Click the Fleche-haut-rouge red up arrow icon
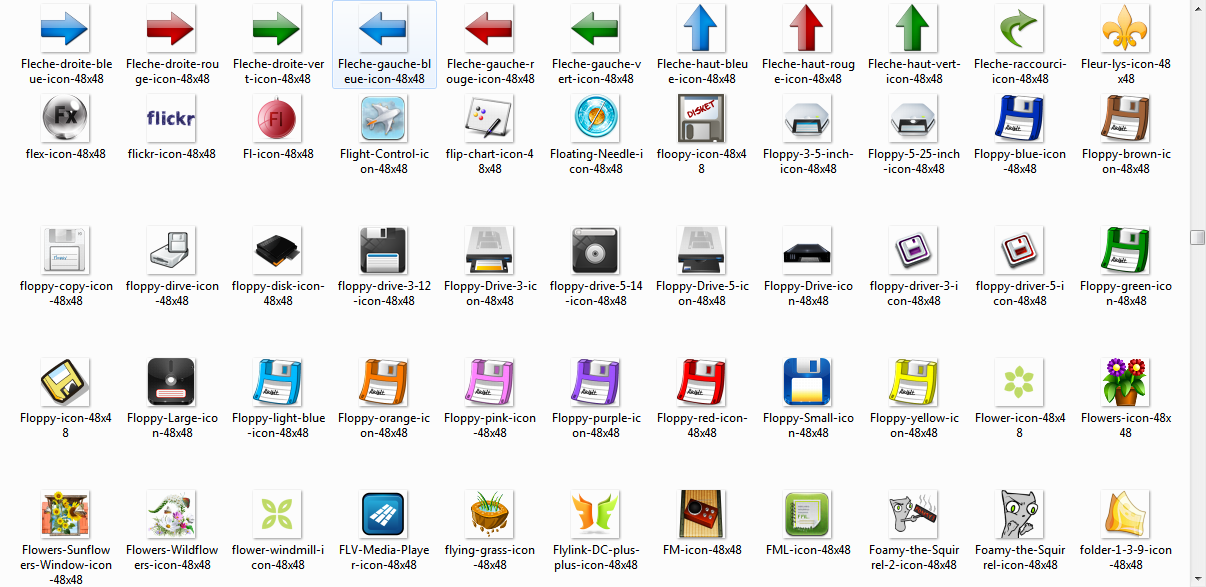This screenshot has width=1206, height=587. (808, 28)
